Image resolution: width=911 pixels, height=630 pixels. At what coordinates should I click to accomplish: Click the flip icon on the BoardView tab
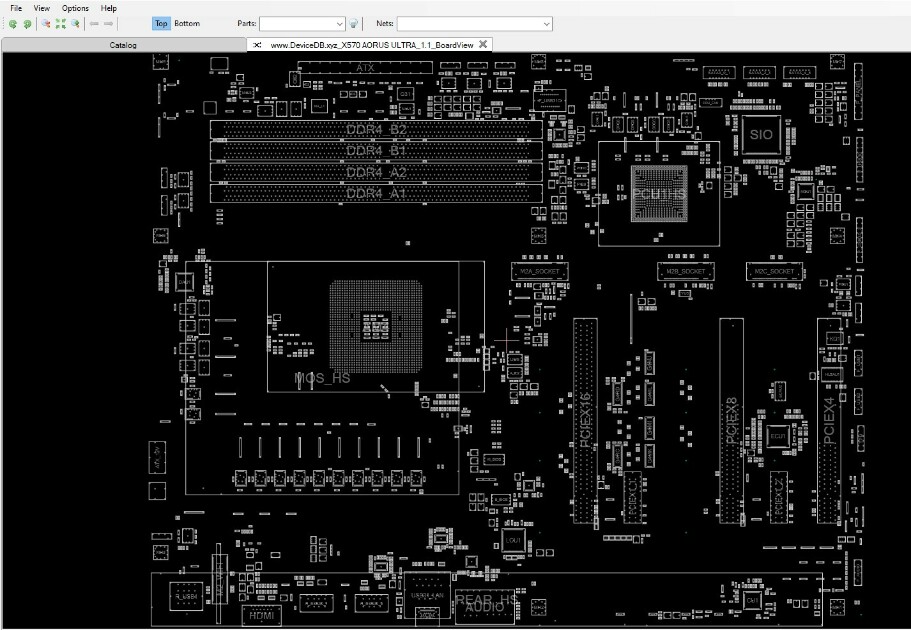(257, 45)
